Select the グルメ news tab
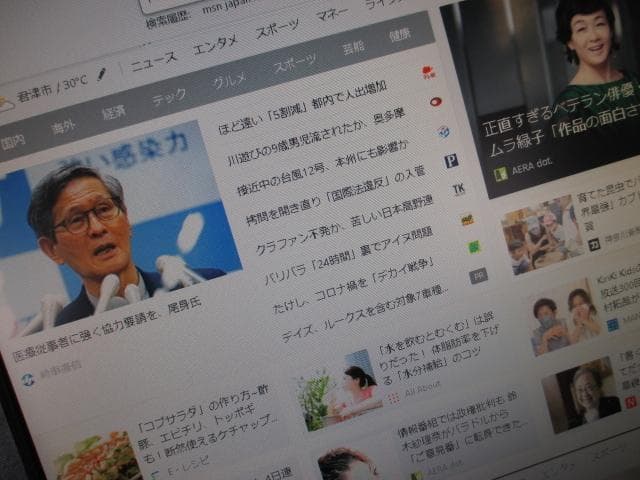 (x=229, y=81)
